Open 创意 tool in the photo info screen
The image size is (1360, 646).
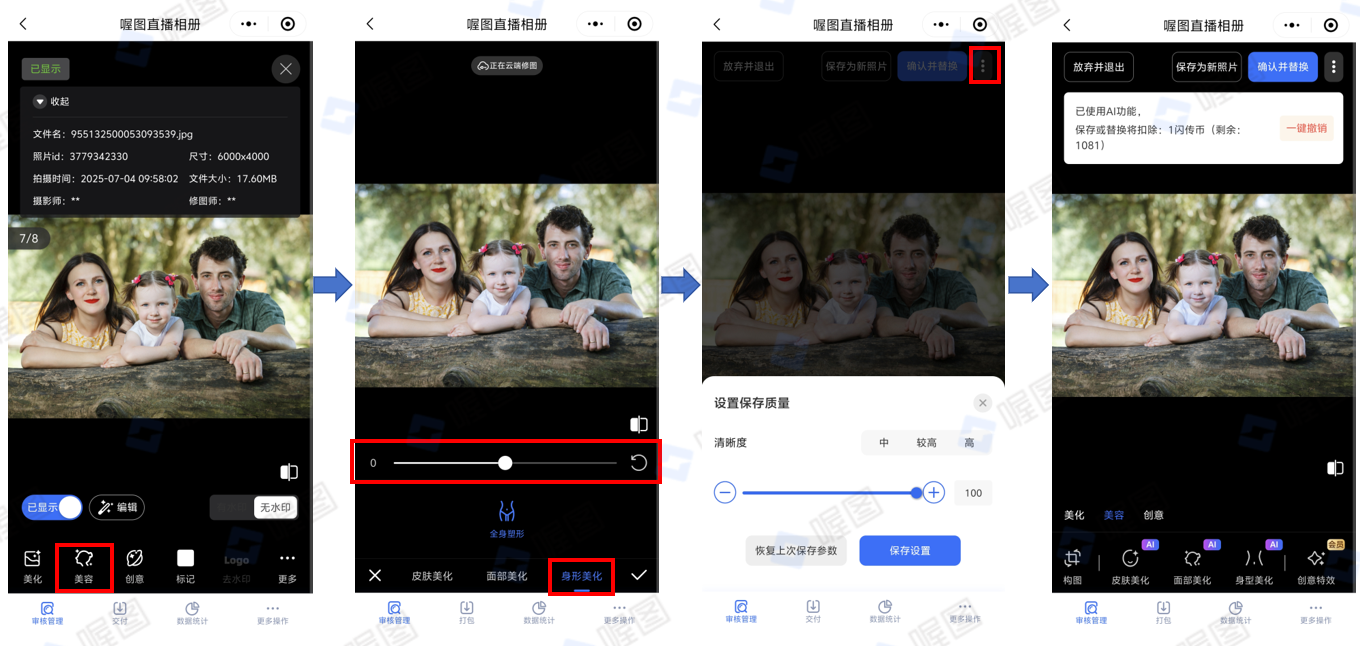click(x=134, y=566)
